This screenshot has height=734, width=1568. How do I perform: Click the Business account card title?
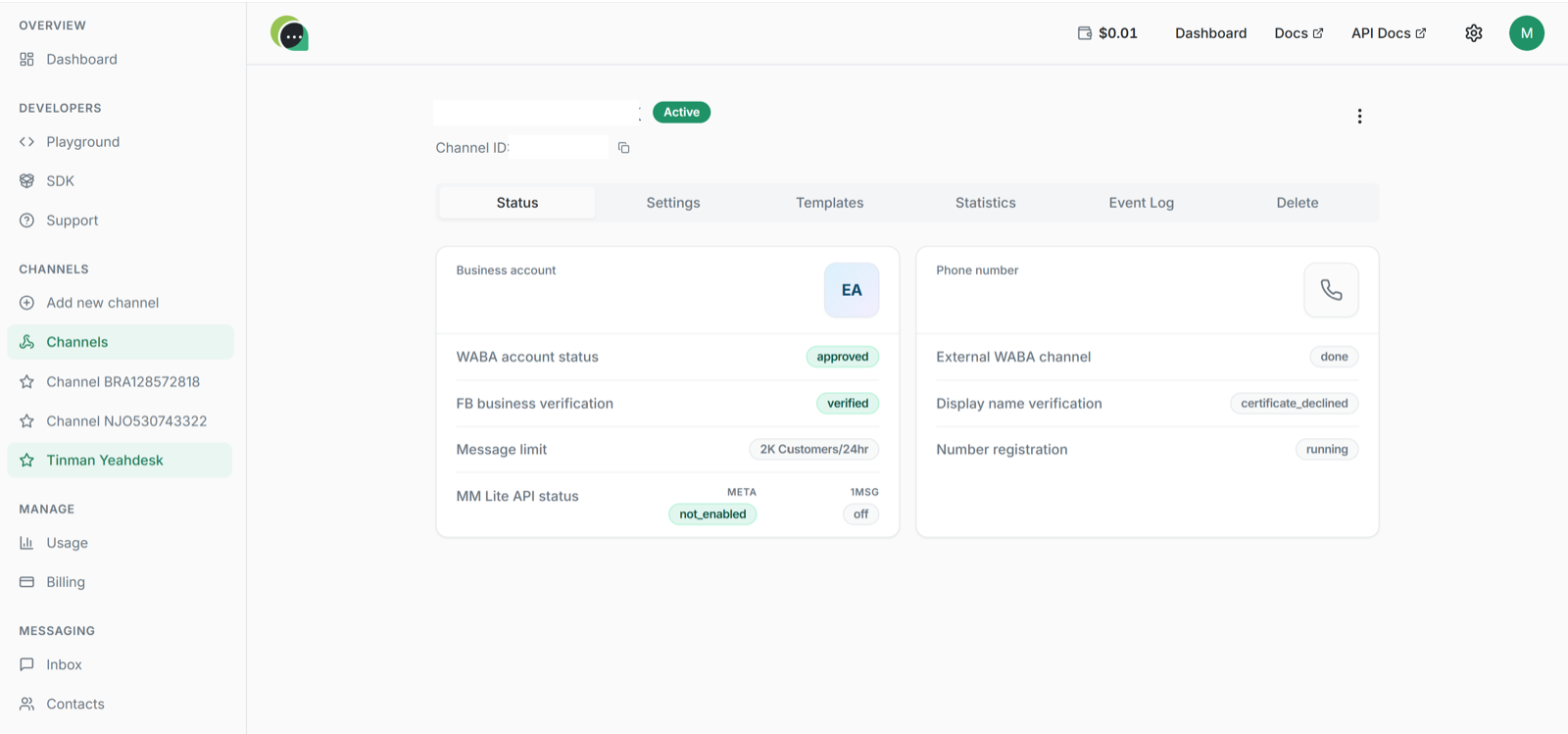[x=506, y=270]
